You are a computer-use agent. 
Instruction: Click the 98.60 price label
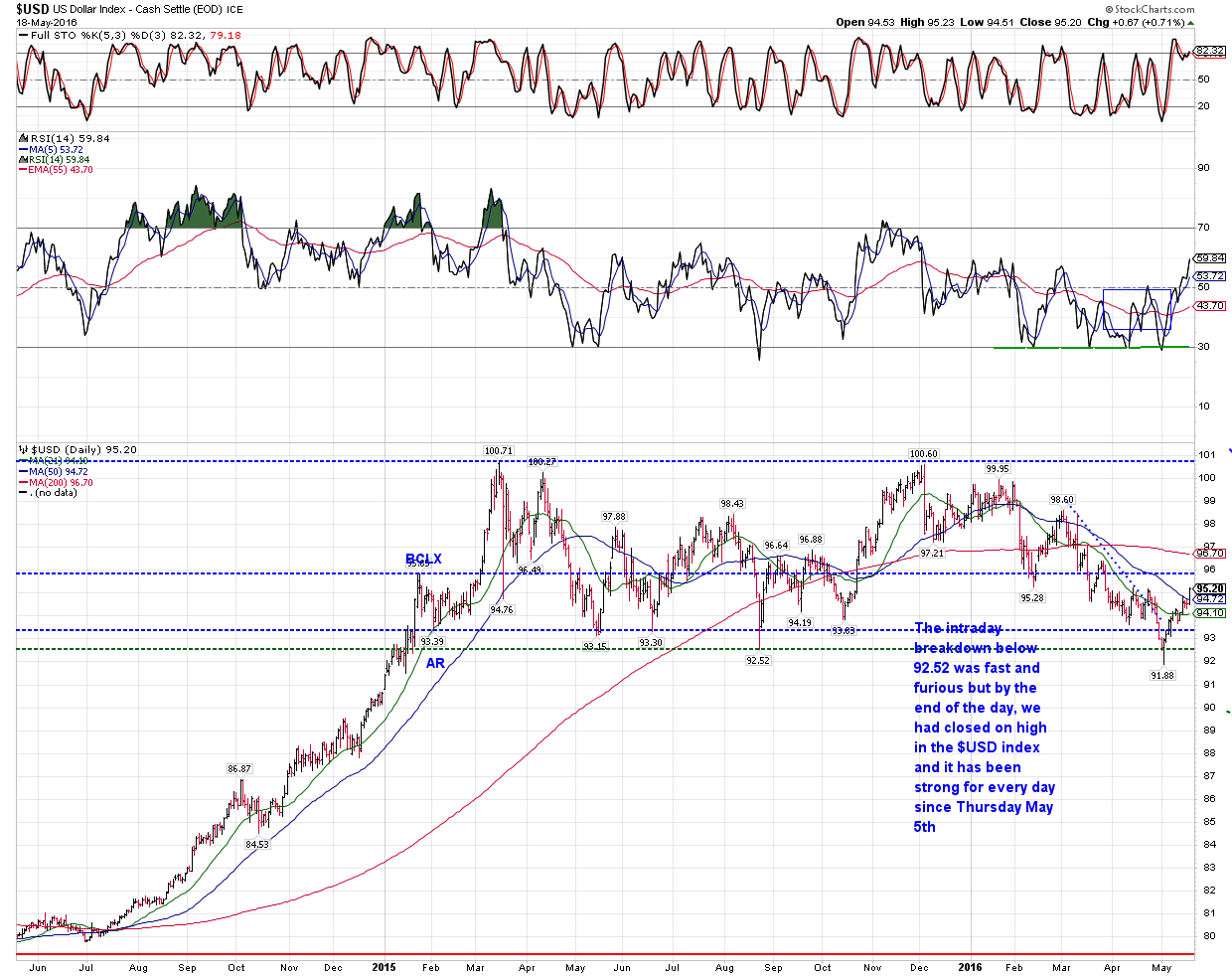pyautogui.click(x=1062, y=500)
